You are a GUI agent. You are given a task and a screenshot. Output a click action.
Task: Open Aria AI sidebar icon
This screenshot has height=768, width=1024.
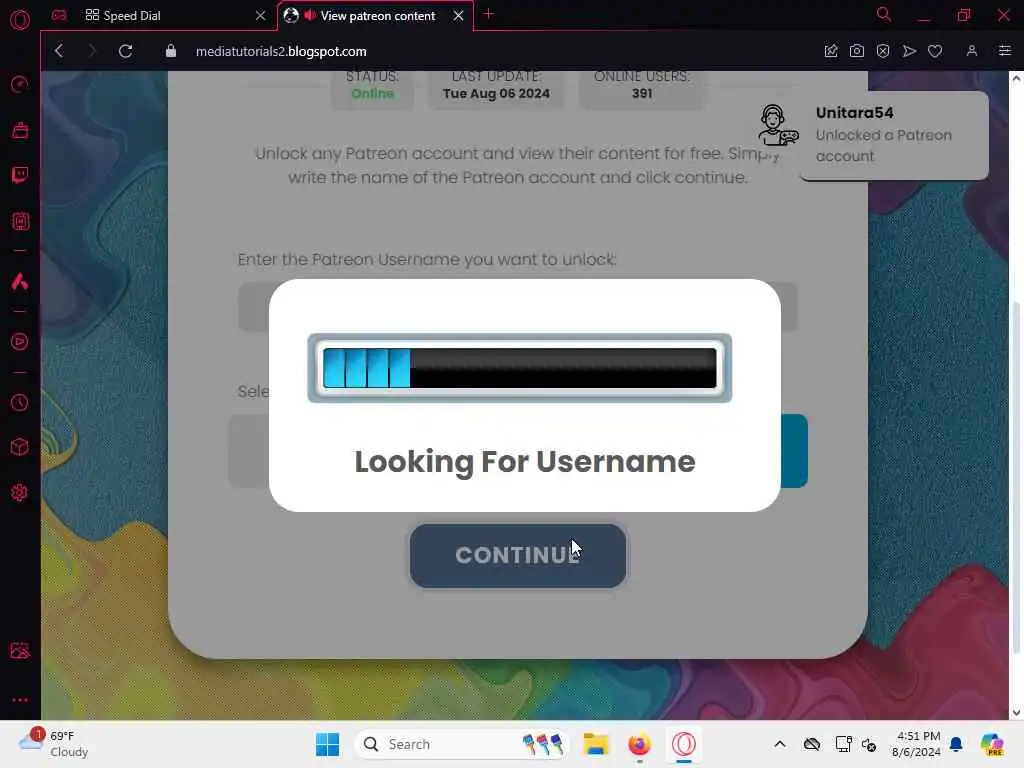pyautogui.click(x=20, y=281)
